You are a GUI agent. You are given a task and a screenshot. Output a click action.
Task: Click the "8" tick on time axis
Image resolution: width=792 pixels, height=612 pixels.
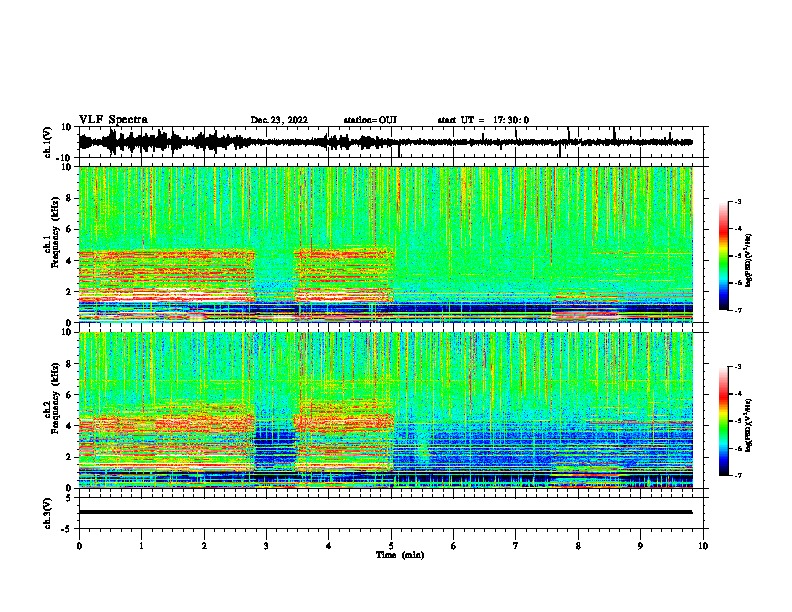578,546
